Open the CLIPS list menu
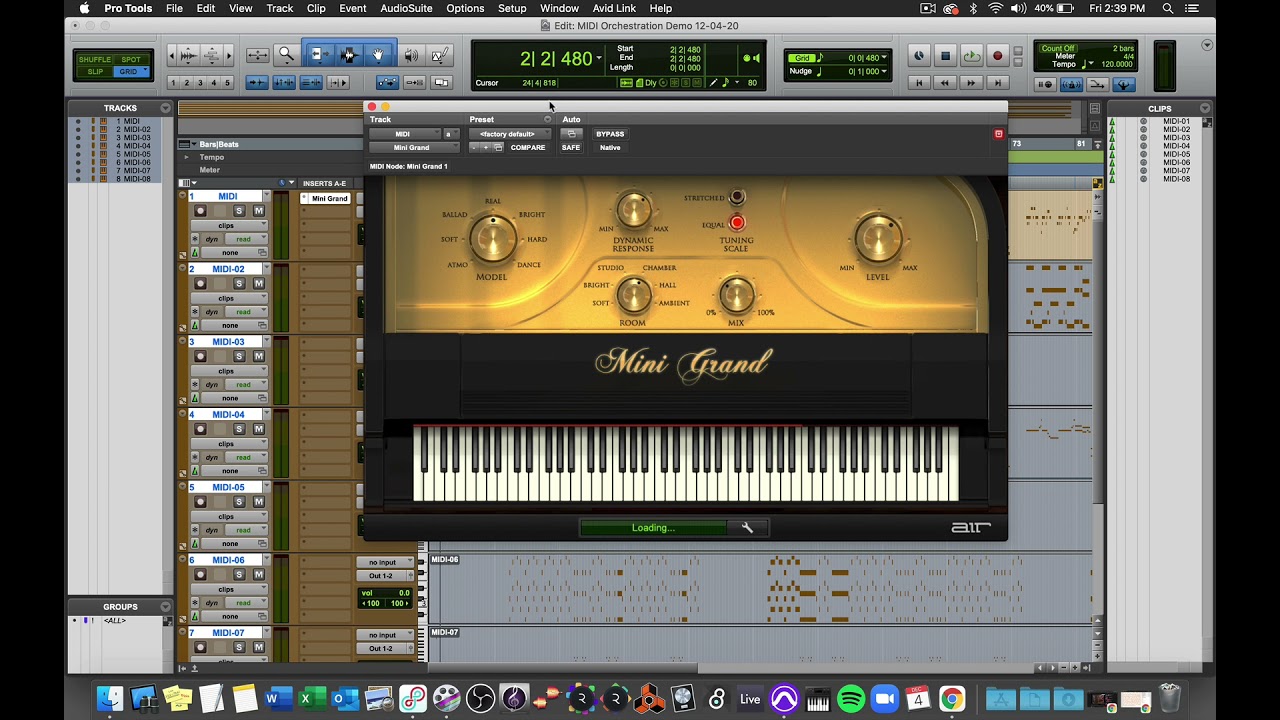This screenshot has height=720, width=1280. pos(1204,108)
